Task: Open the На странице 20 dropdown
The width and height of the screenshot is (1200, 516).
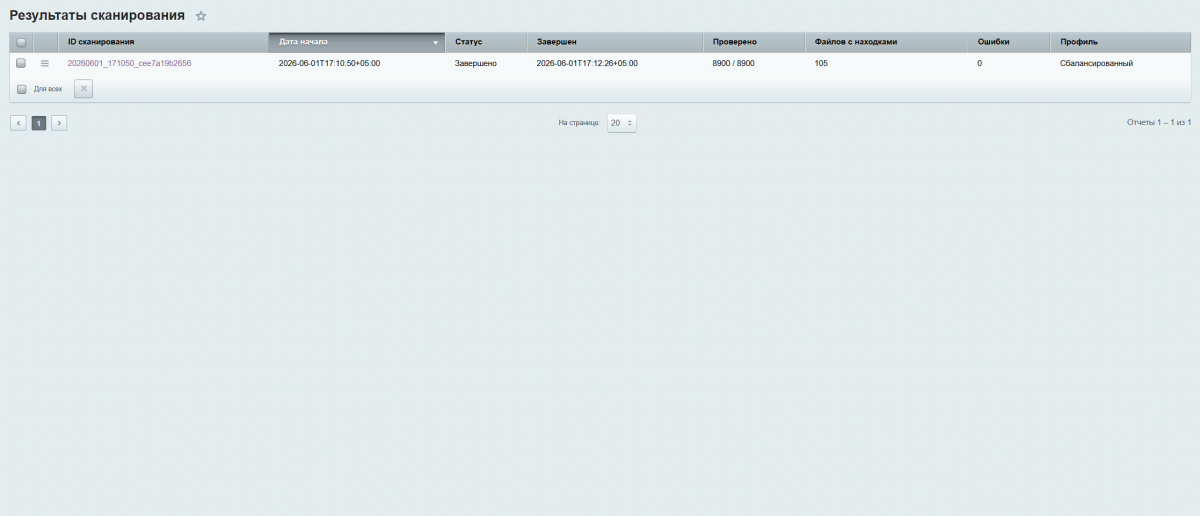Action: point(622,123)
